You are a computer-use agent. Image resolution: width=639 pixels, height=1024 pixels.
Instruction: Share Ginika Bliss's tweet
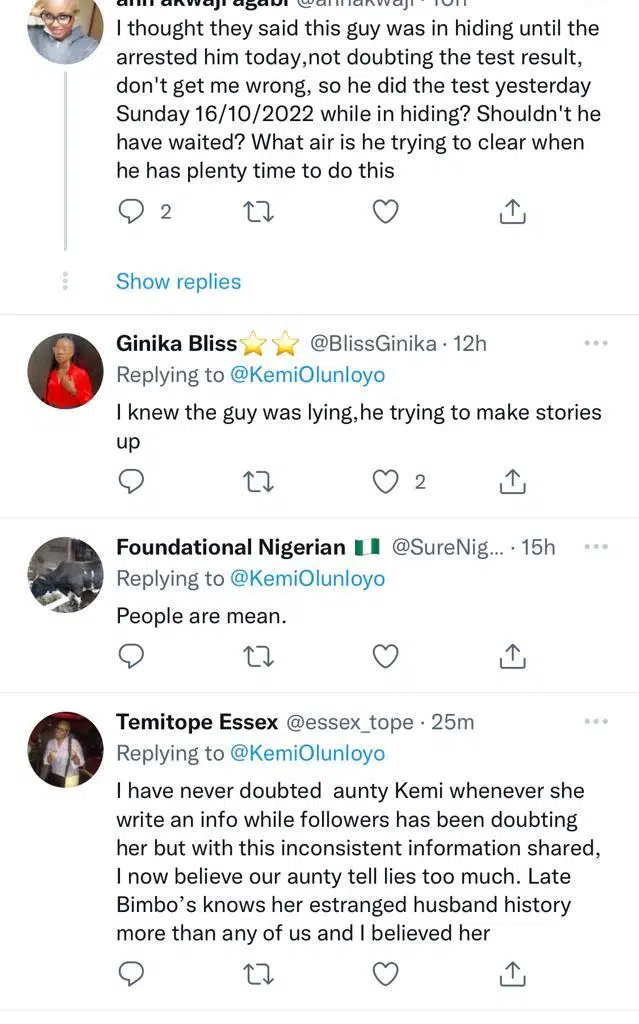[511, 482]
